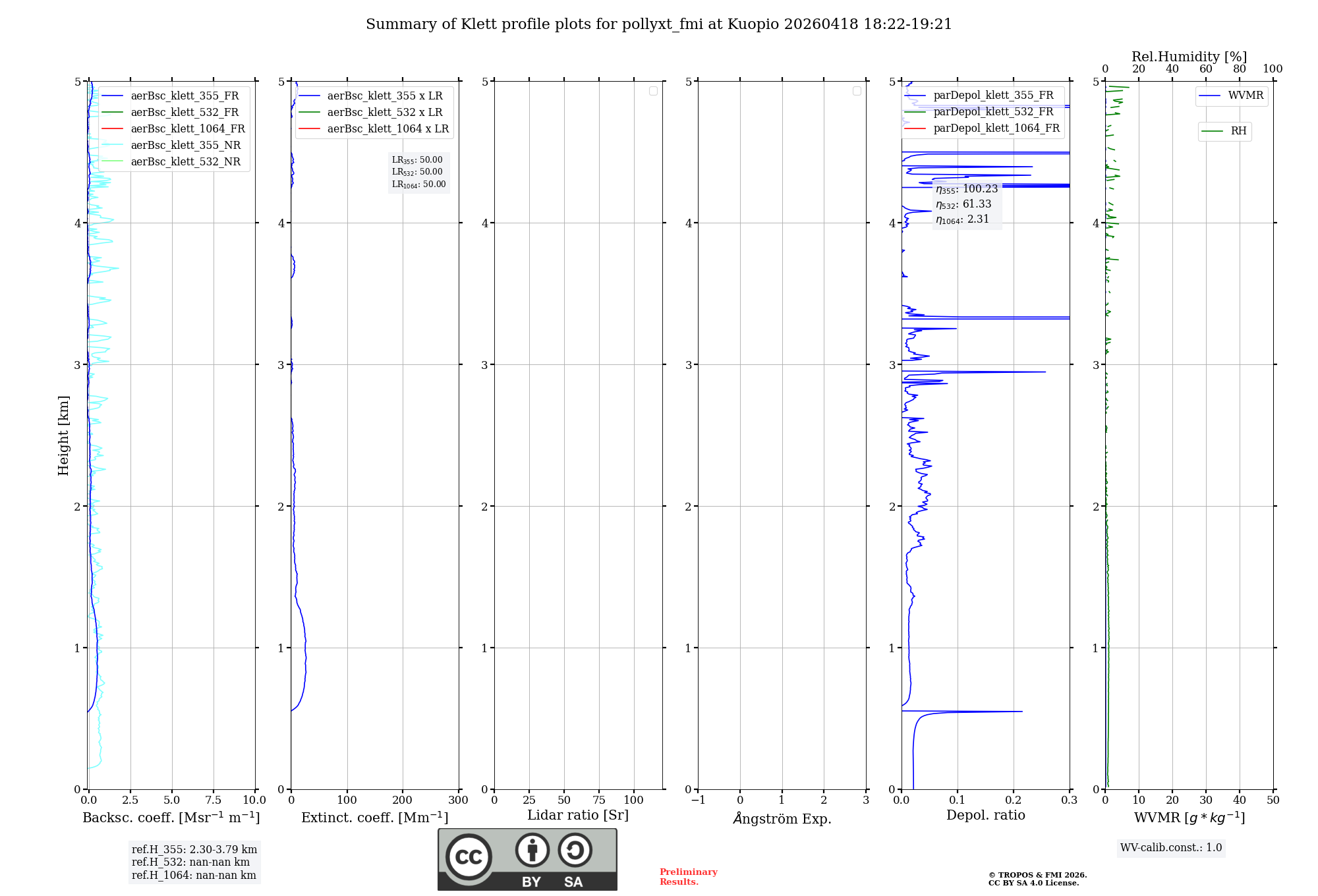
Task: Click the Preliminary Results red text
Action: 688,876
